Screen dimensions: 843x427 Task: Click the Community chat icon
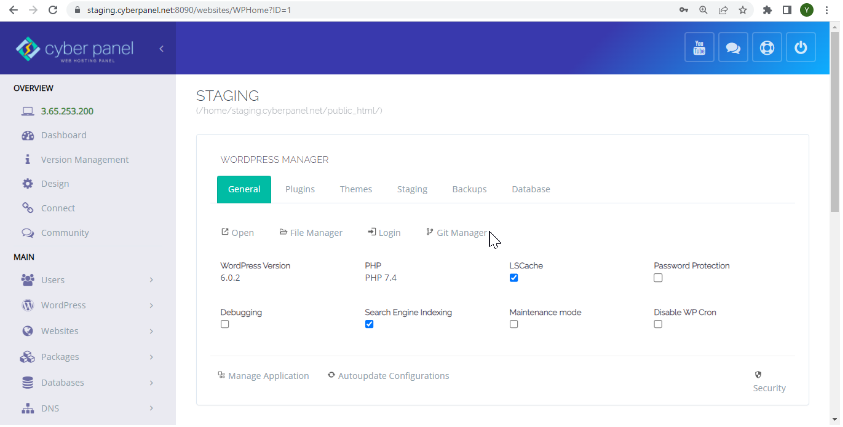27,233
